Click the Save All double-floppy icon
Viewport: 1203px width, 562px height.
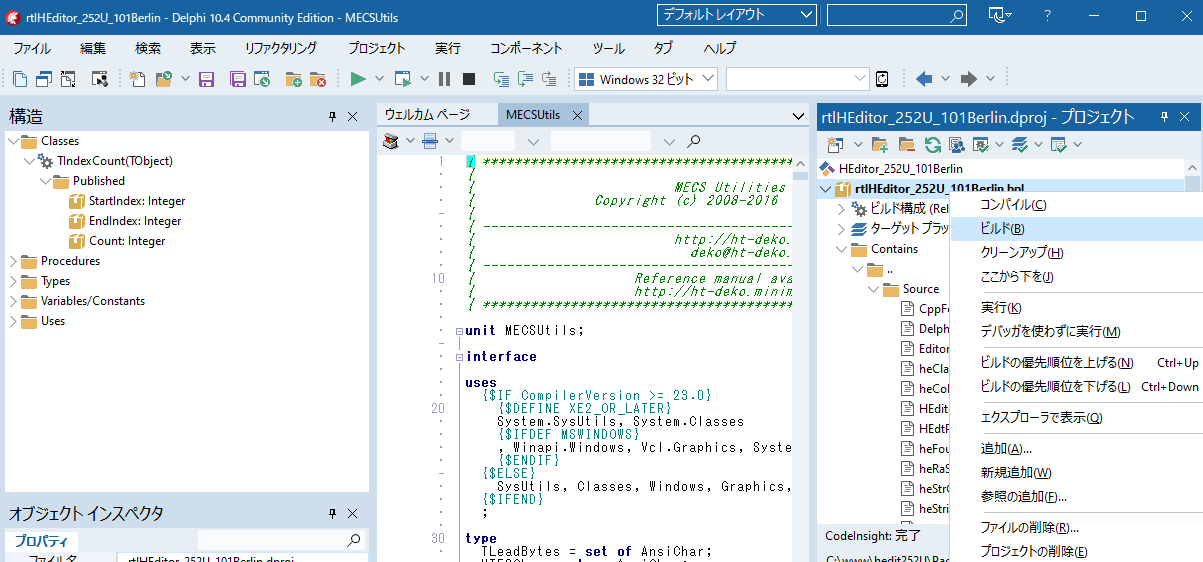click(x=238, y=79)
